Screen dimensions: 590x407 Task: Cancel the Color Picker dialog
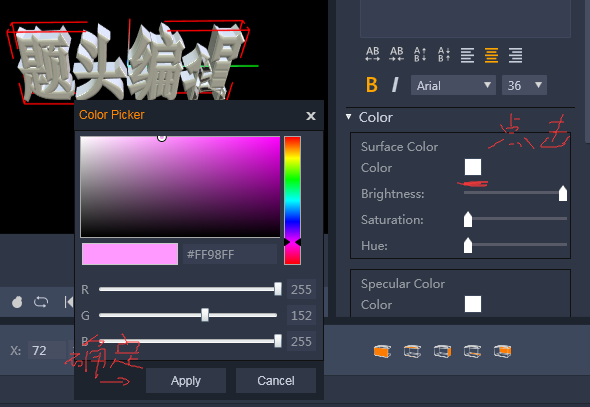[276, 381]
